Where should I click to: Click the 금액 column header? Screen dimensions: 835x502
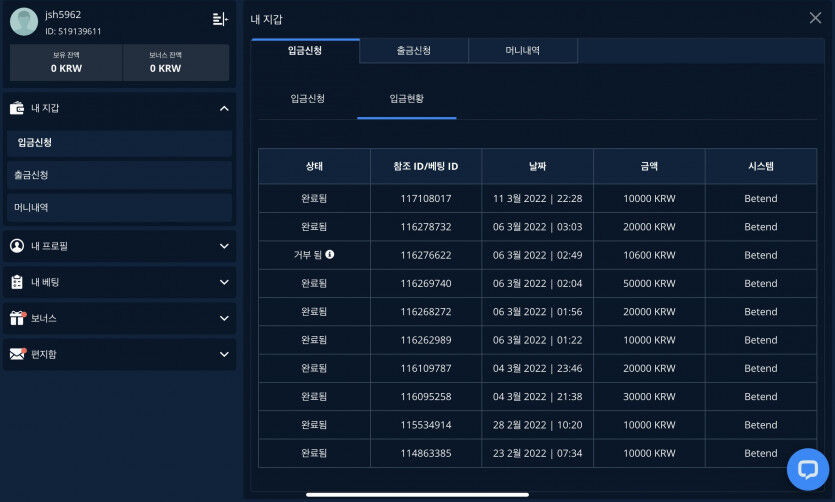pos(650,166)
